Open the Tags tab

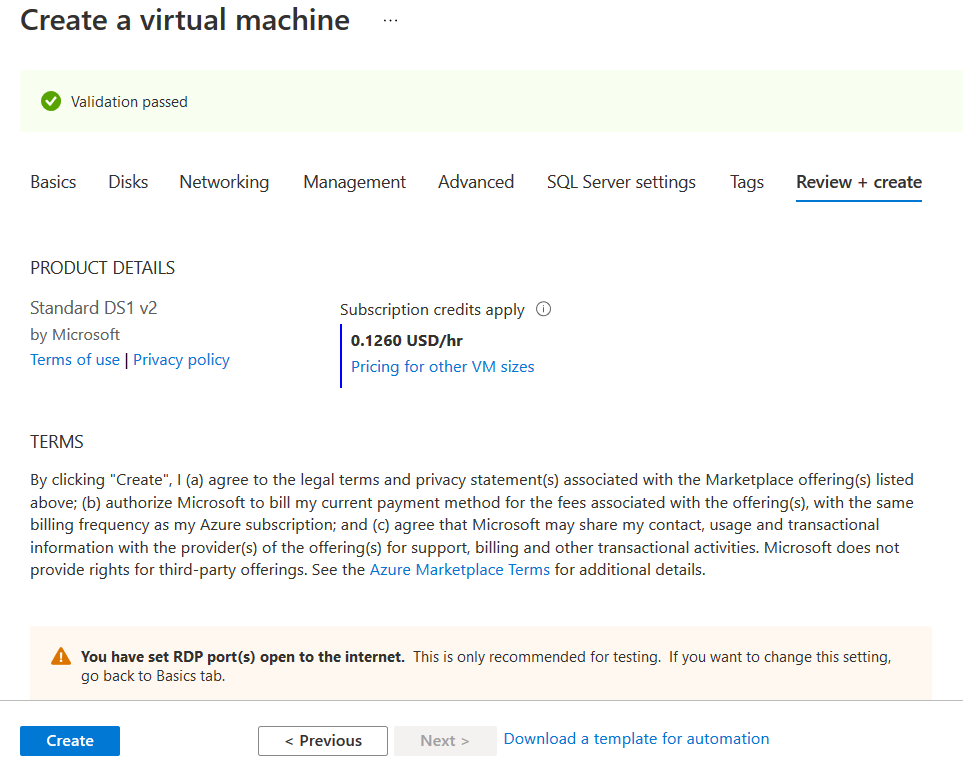[x=747, y=182]
